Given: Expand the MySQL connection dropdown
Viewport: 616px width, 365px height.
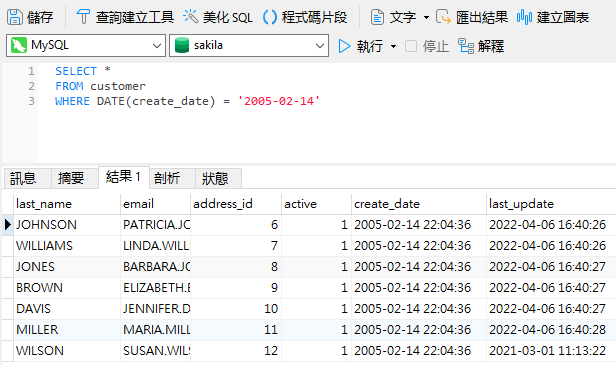Looking at the screenshot, I should (x=157, y=46).
